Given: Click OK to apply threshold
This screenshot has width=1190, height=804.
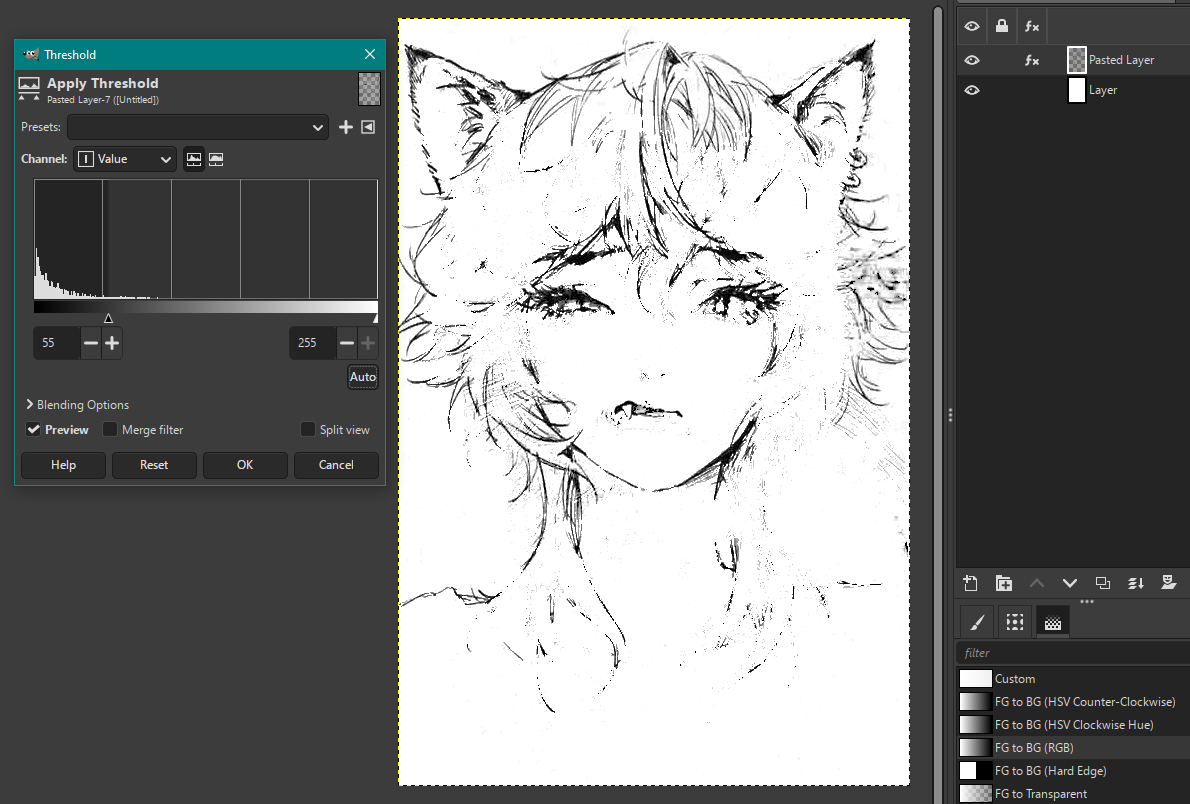Looking at the screenshot, I should point(245,465).
